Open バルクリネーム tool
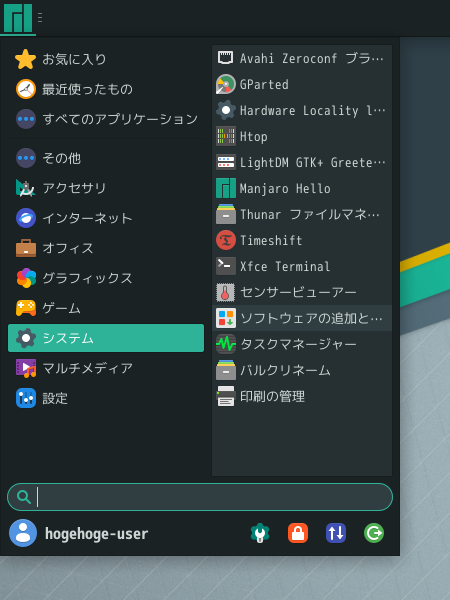Screen dimensions: 450x600 (x=302, y=370)
